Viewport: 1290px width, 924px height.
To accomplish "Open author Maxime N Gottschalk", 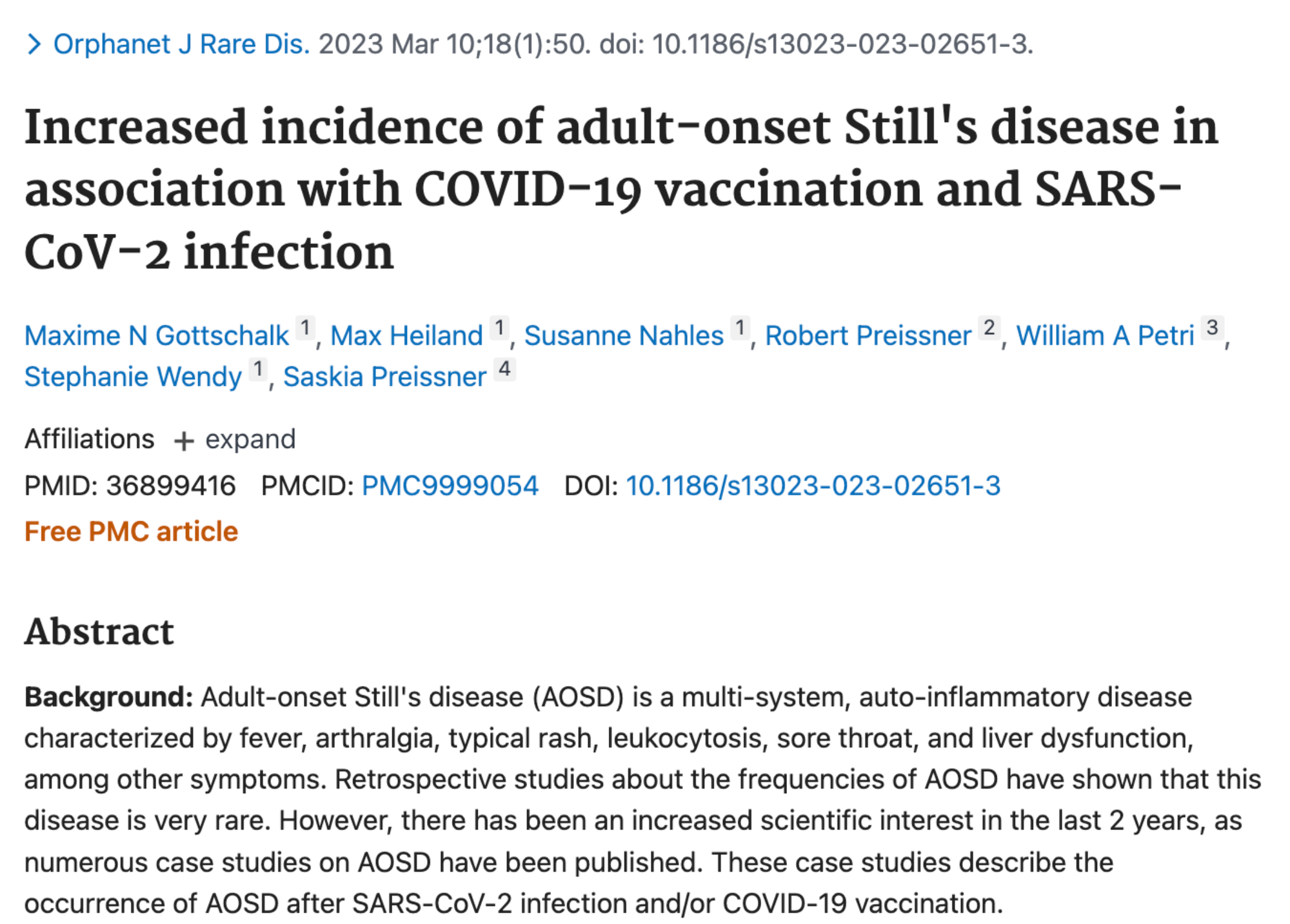I will [157, 335].
